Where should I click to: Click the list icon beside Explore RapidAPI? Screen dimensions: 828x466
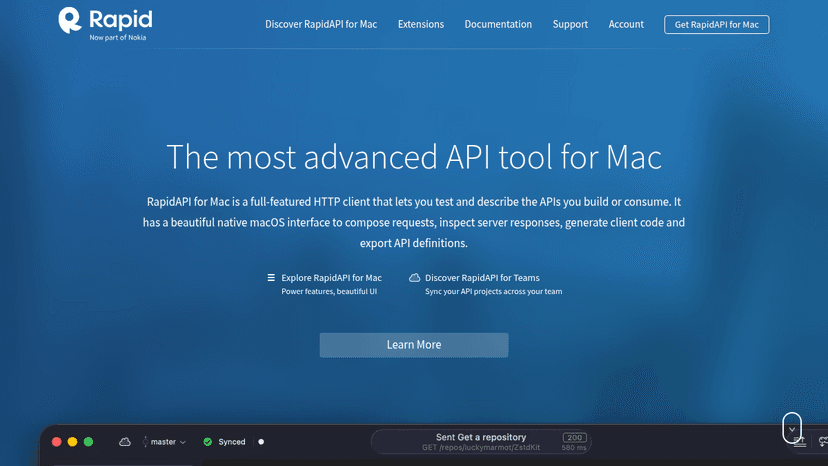coord(271,277)
